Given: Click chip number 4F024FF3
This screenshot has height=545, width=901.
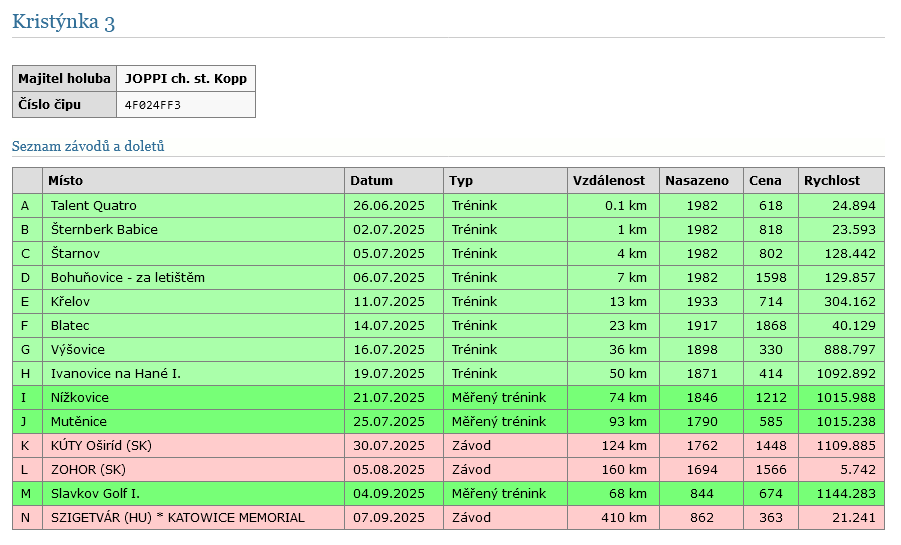Looking at the screenshot, I should pos(152,105).
